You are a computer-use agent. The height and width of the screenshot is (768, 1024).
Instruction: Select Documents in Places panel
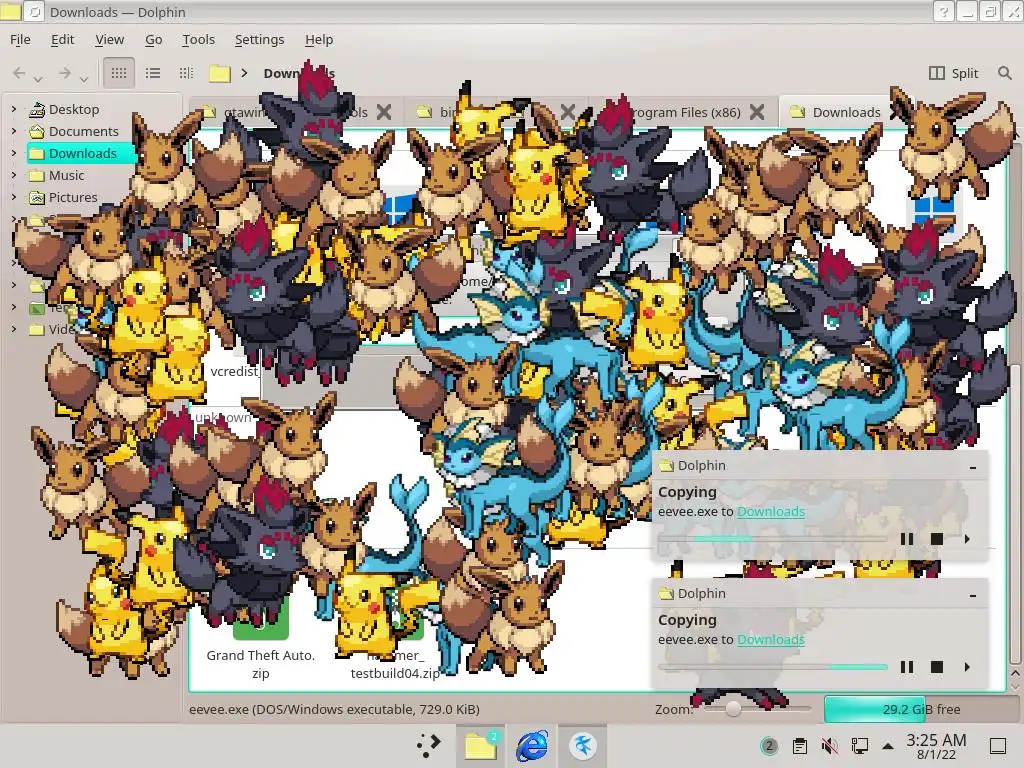(84, 131)
